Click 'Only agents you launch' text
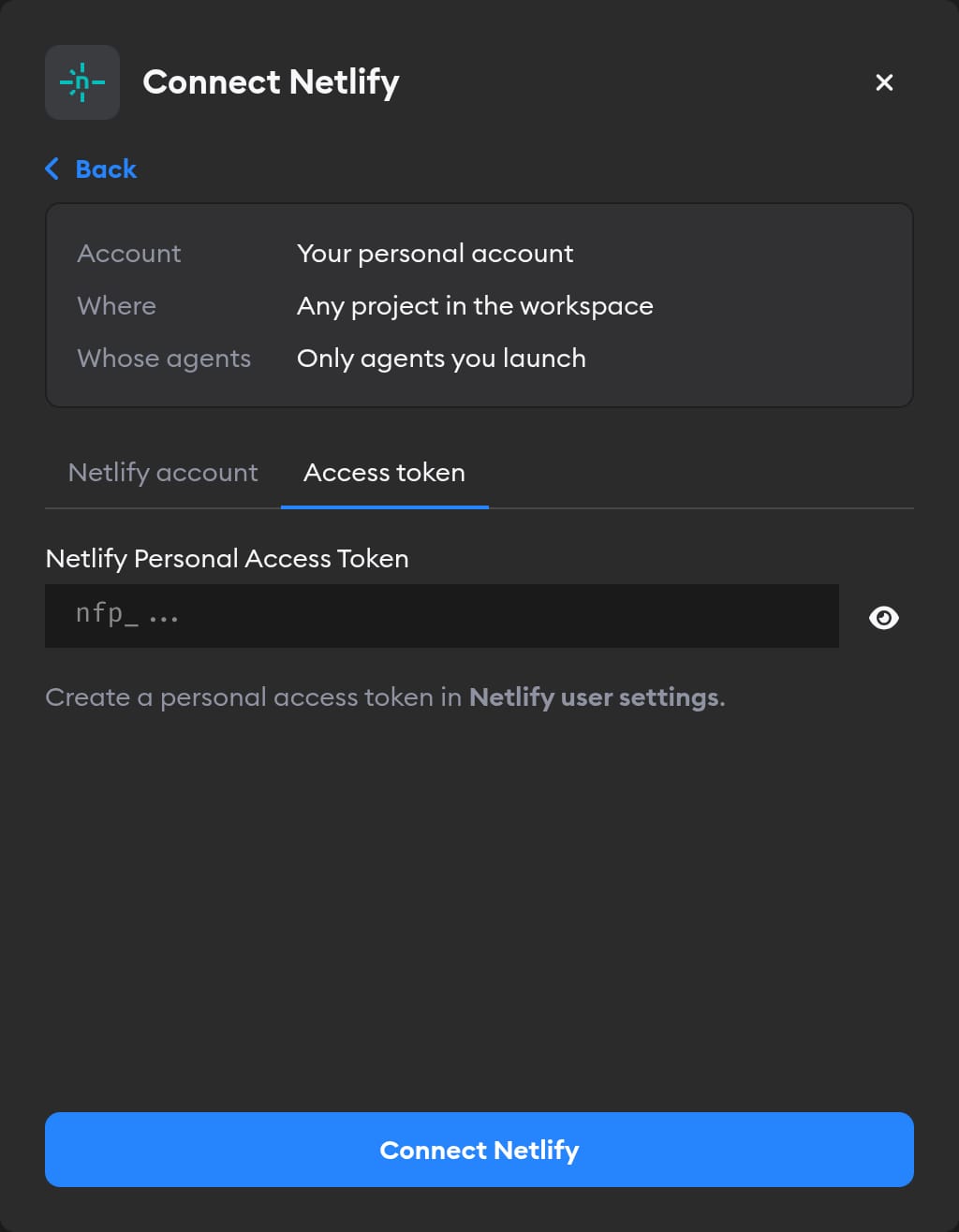This screenshot has width=959, height=1232. coord(441,359)
